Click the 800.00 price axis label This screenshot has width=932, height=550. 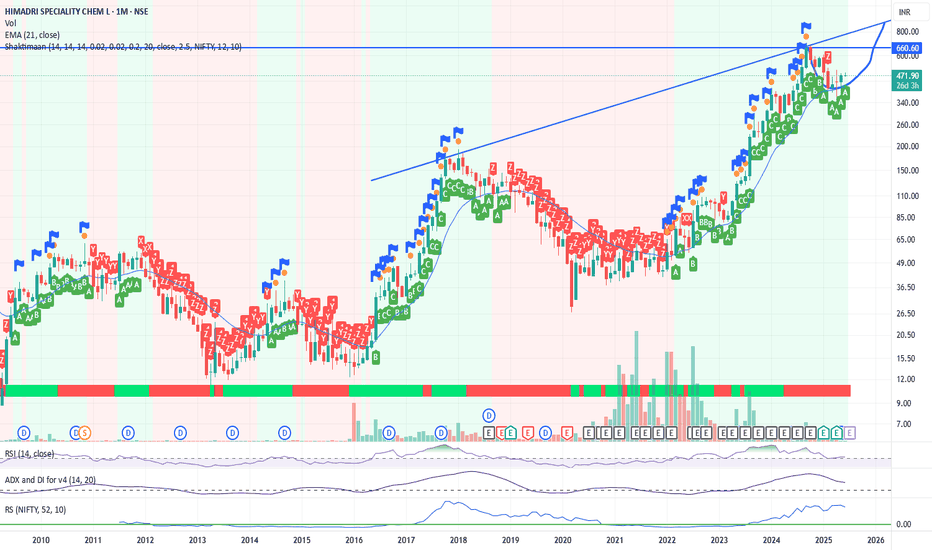point(908,32)
